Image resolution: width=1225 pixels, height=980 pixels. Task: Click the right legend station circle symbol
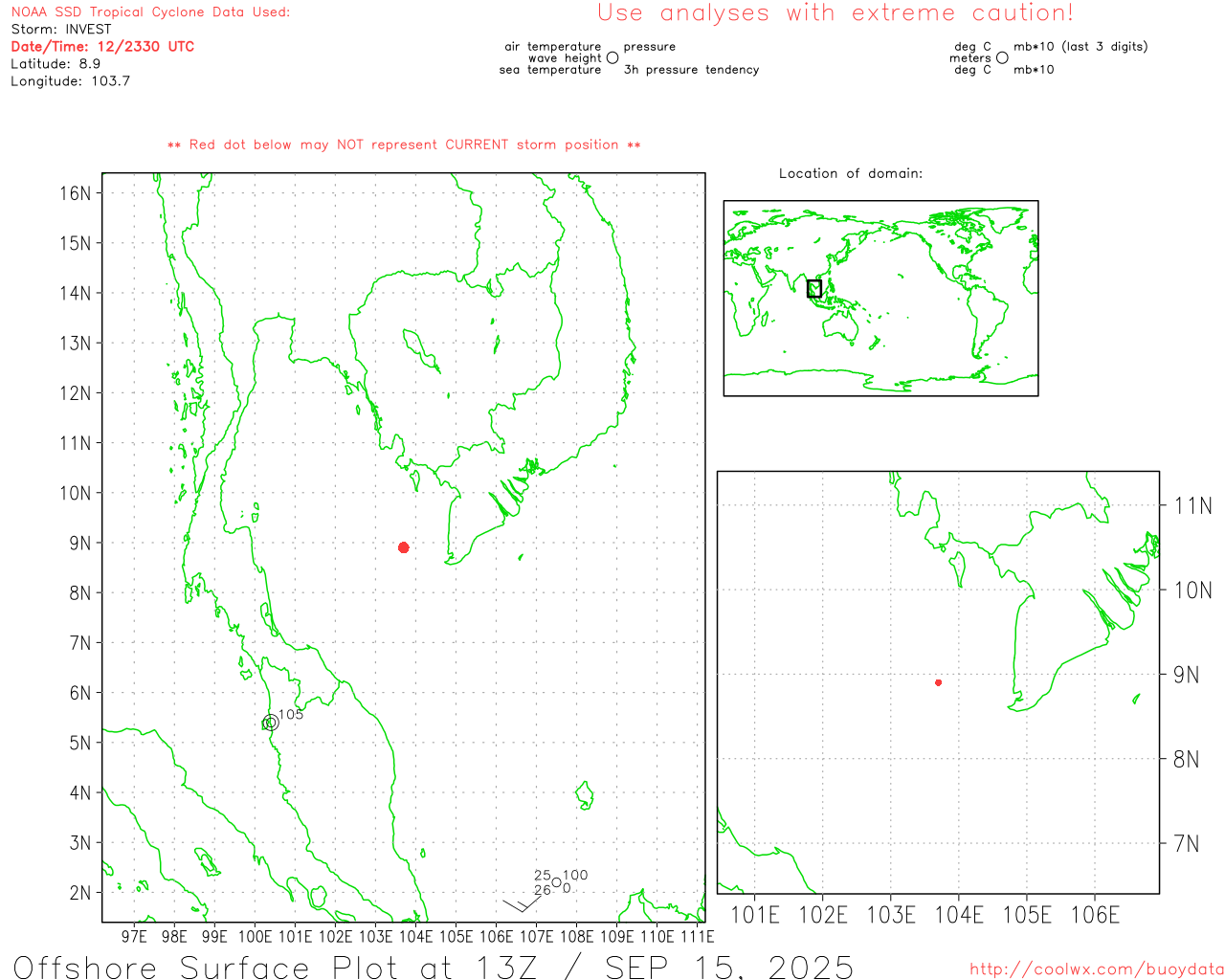(1002, 57)
